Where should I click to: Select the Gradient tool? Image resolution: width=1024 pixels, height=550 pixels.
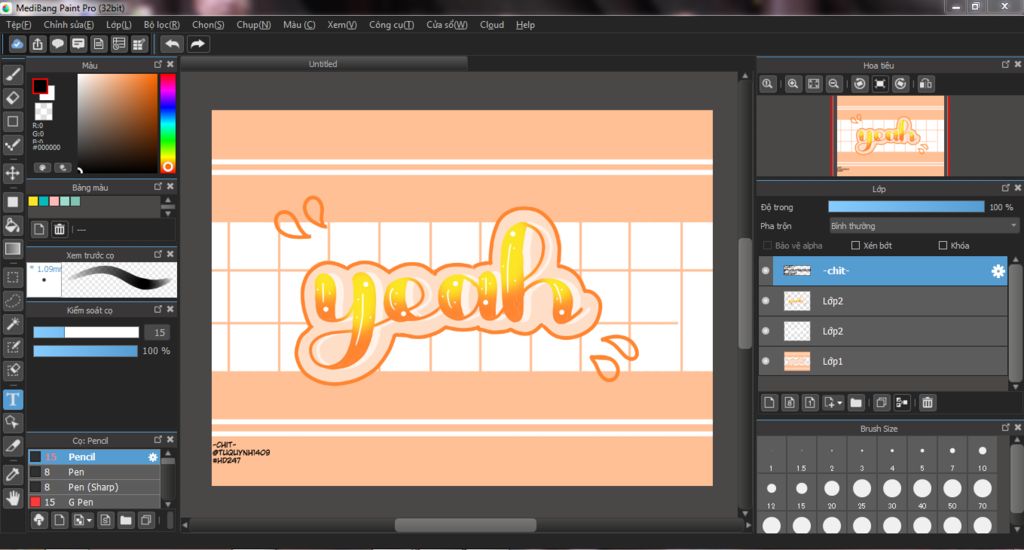tap(12, 249)
